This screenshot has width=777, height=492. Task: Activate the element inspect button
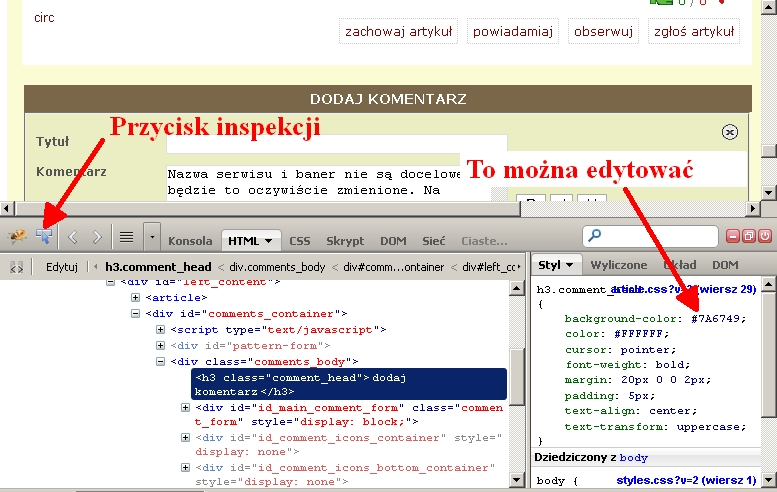[44, 236]
